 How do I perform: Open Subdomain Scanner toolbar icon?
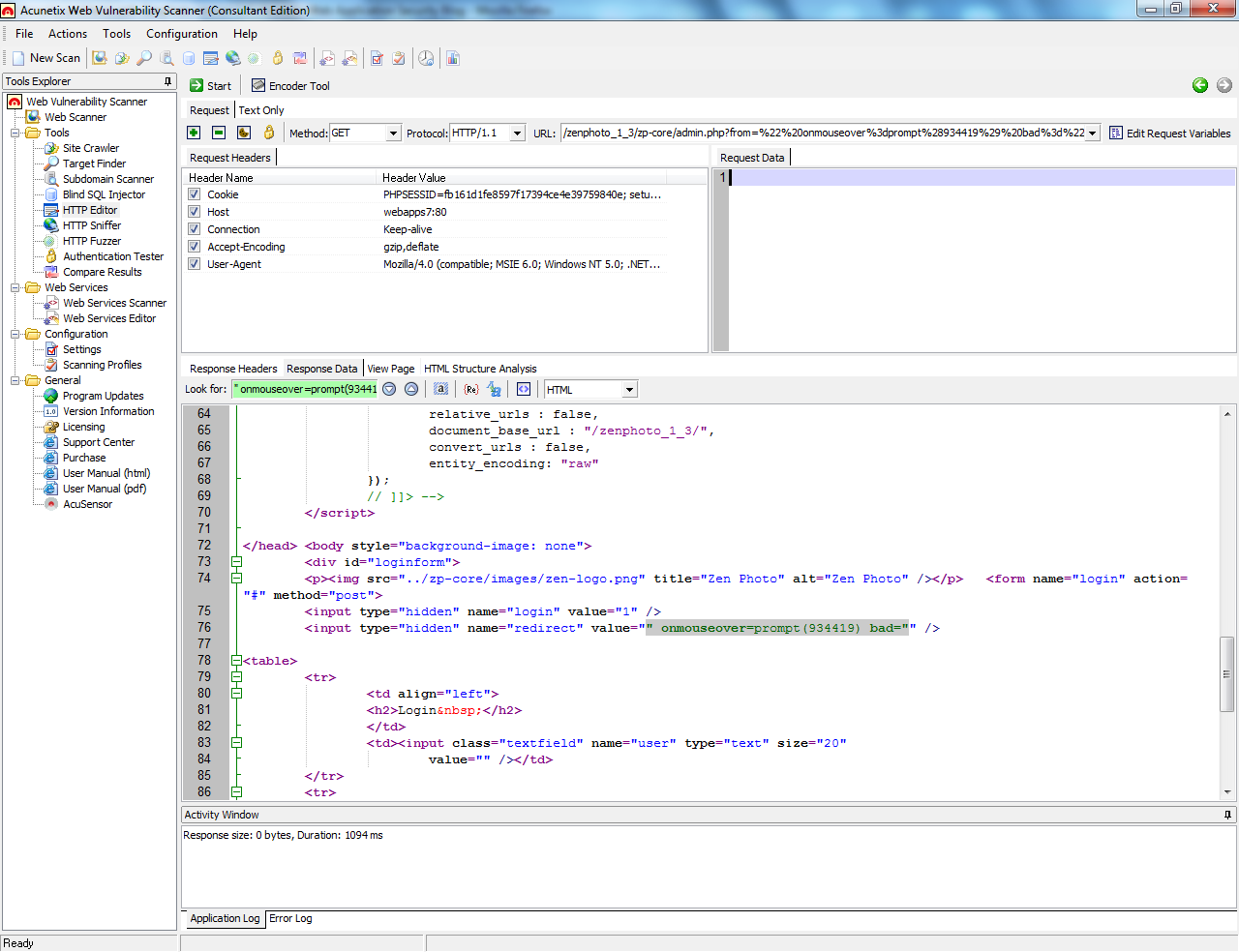(x=166, y=58)
